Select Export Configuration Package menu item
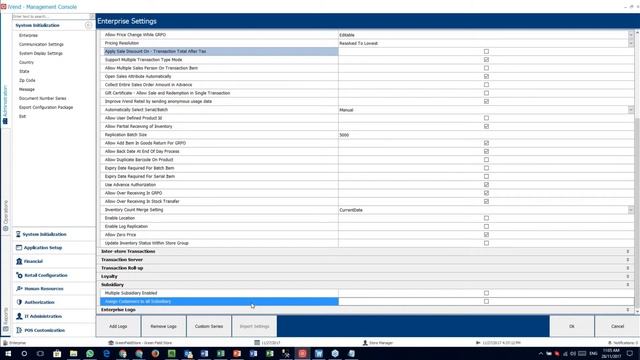 pos(46,107)
